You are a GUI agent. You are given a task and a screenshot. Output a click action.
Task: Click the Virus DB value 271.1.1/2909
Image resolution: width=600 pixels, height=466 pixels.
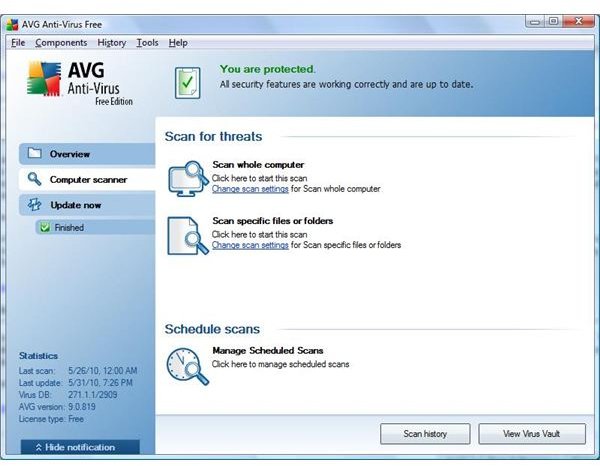coord(93,394)
